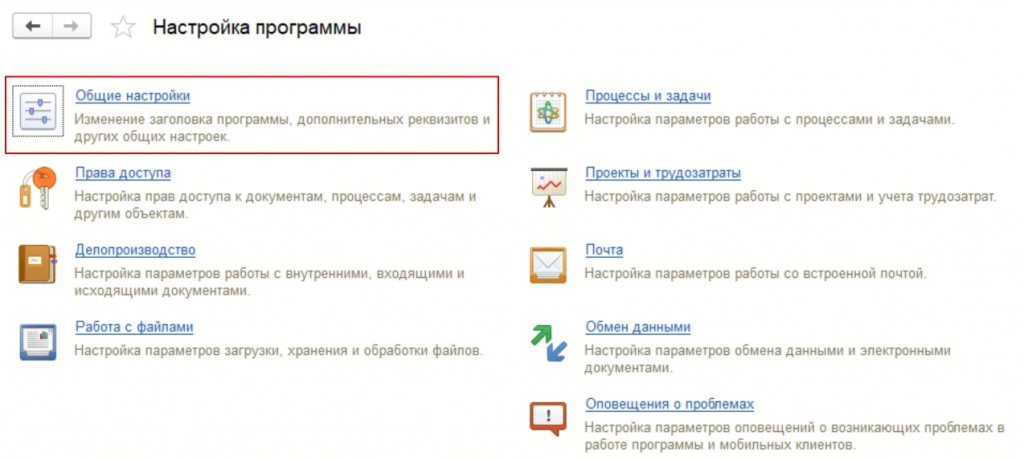Click the Права доступа key icon
The width and height of the screenshot is (1024, 460).
click(x=38, y=188)
